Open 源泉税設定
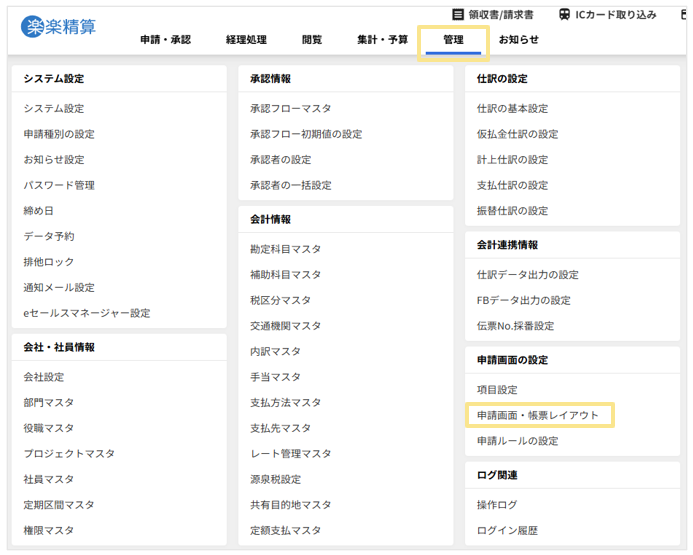The height and width of the screenshot is (555, 693). (x=276, y=479)
